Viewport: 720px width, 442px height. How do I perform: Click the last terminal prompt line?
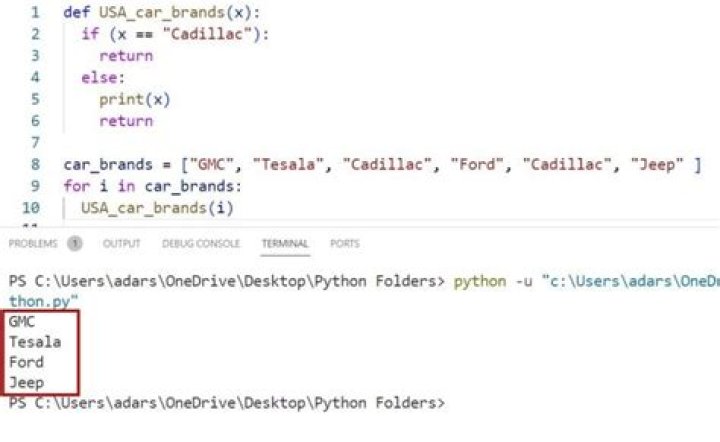[227, 403]
